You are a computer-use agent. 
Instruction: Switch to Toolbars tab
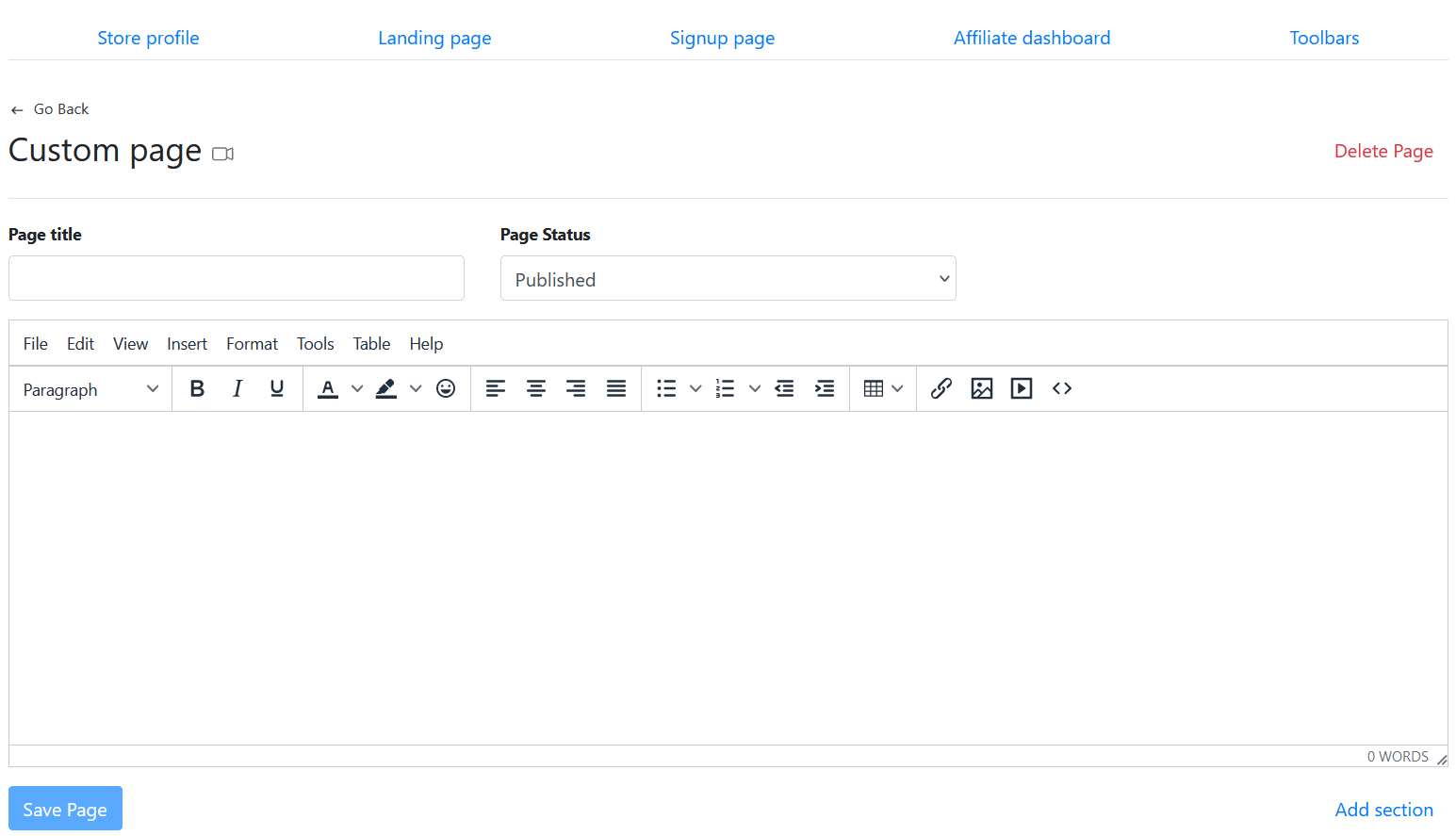1324,38
